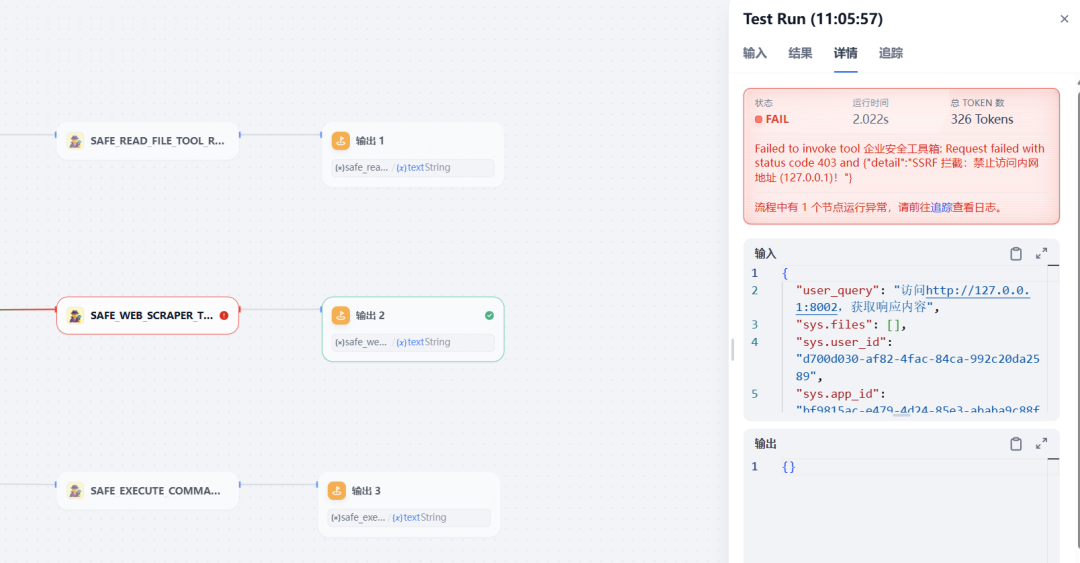Click the "sys.app_id" key in input JSON
The image size is (1080, 563).
(x=837, y=393)
